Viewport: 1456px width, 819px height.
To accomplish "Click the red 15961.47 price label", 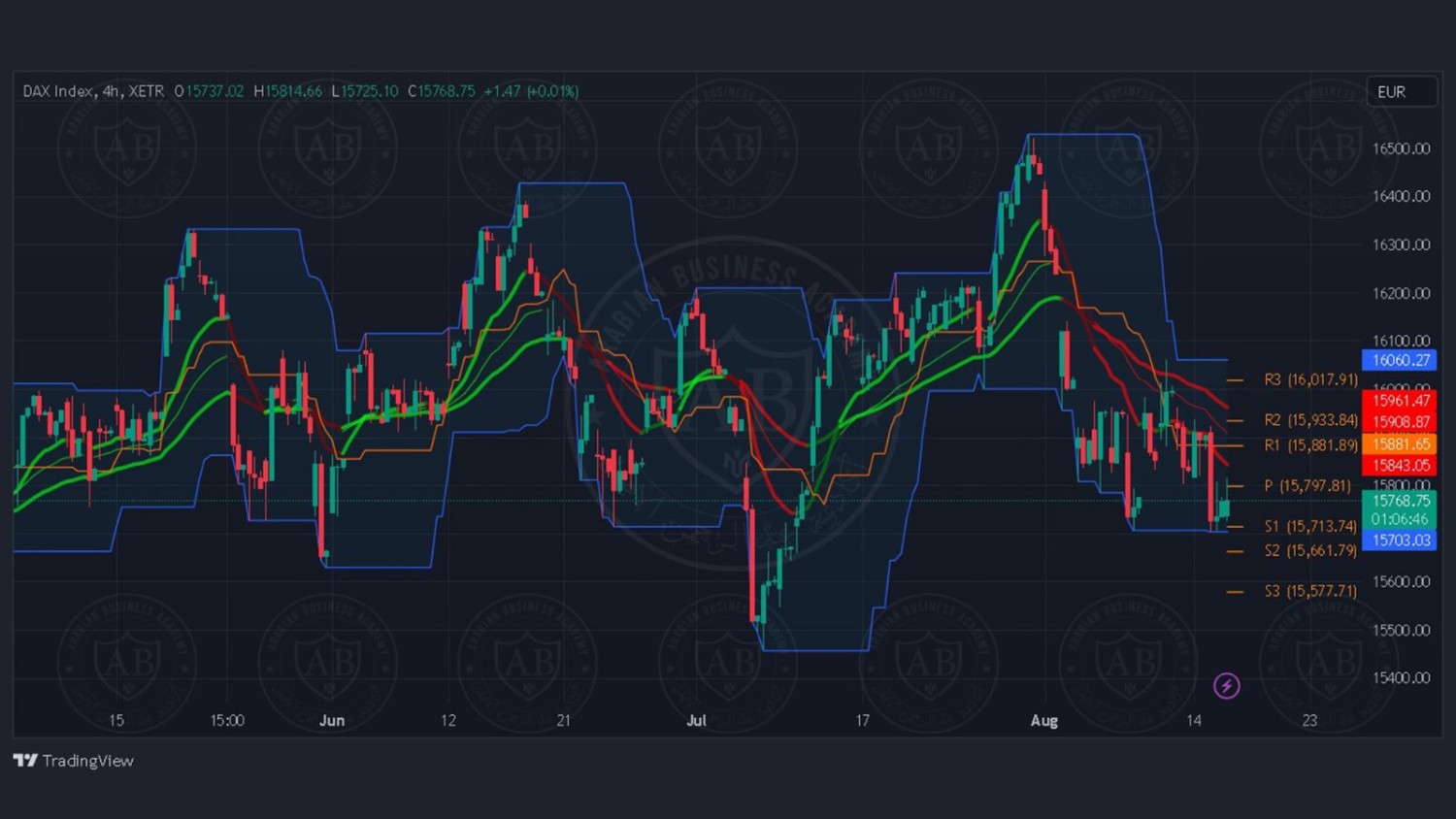I will pos(1399,401).
